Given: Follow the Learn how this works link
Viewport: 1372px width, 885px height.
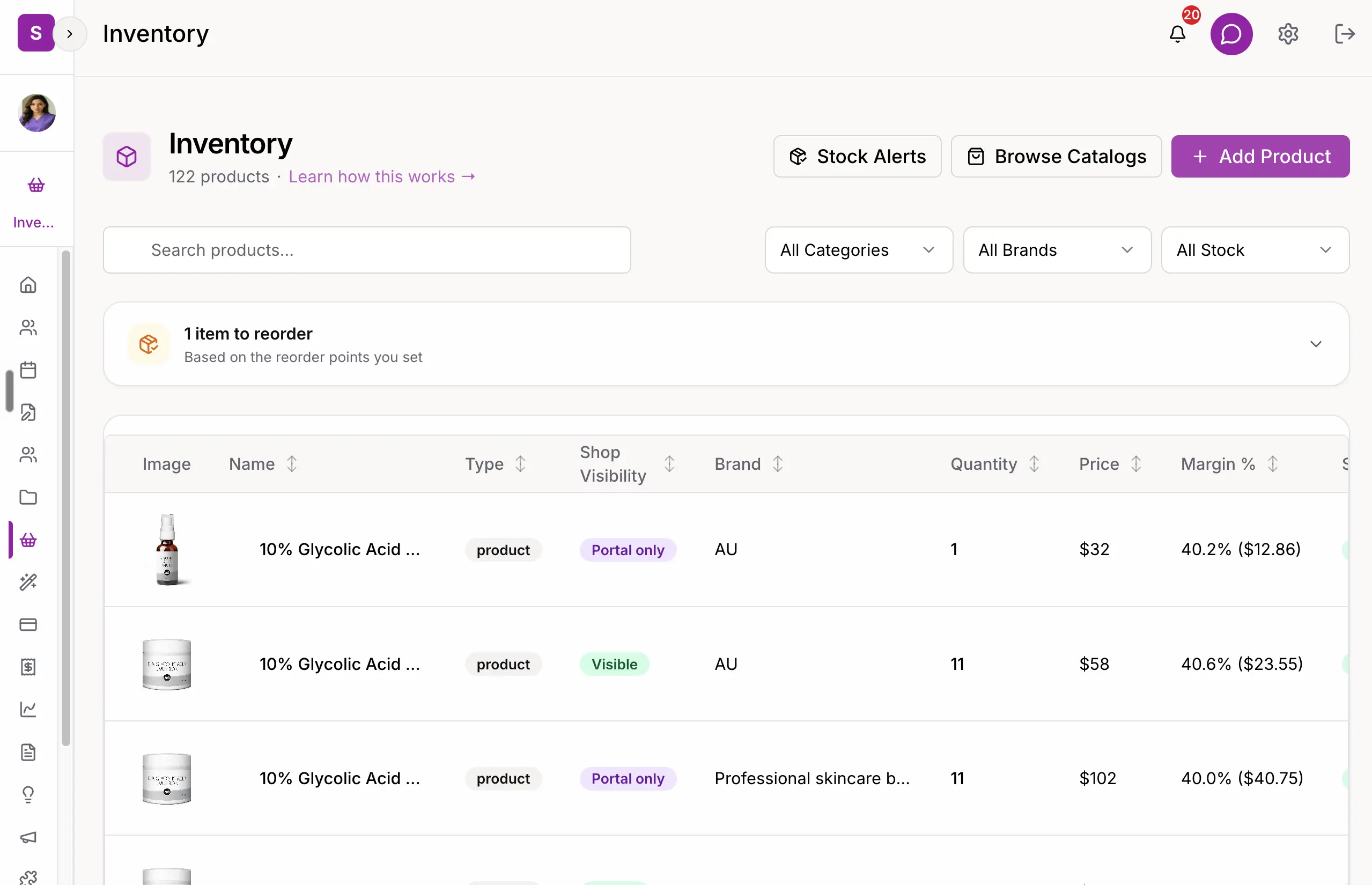Looking at the screenshot, I should point(382,176).
